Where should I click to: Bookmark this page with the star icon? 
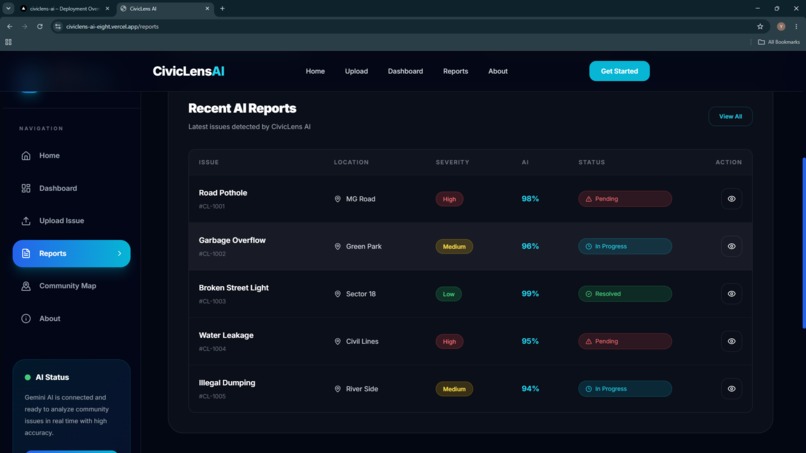760,26
